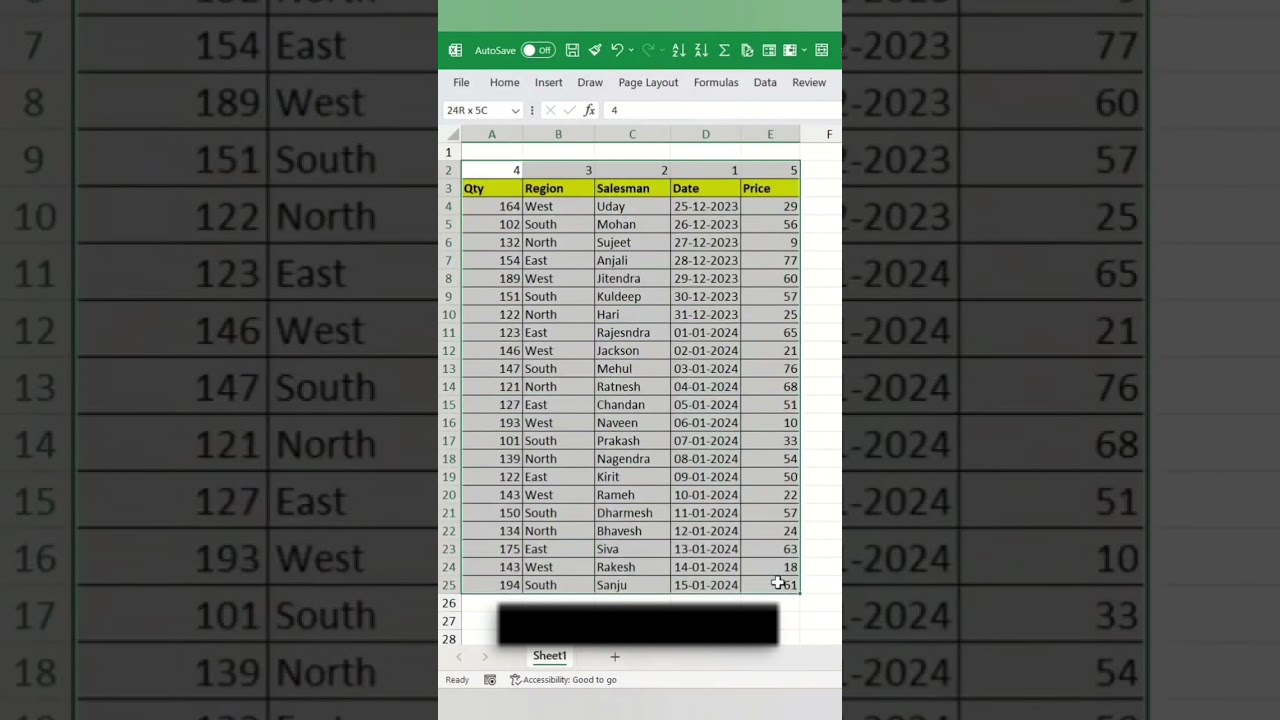Click the Cancel X formula icon

click(550, 110)
